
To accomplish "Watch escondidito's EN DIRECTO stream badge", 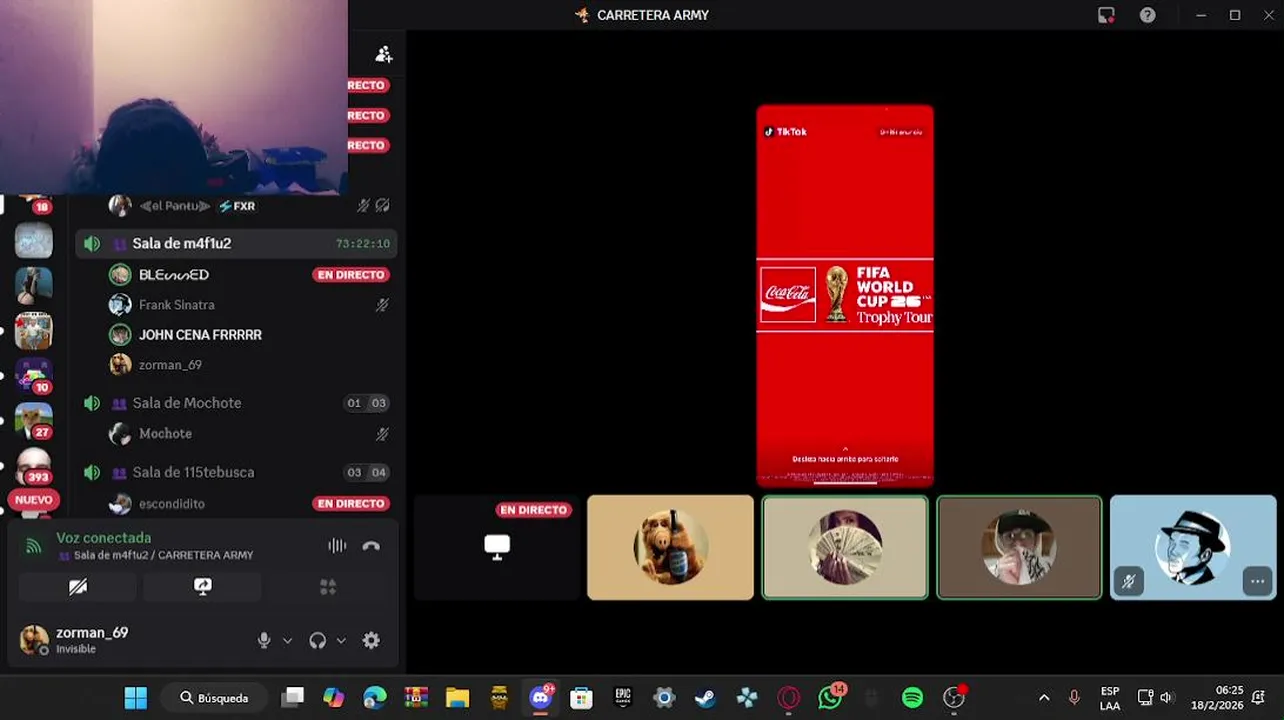I will coord(351,504).
